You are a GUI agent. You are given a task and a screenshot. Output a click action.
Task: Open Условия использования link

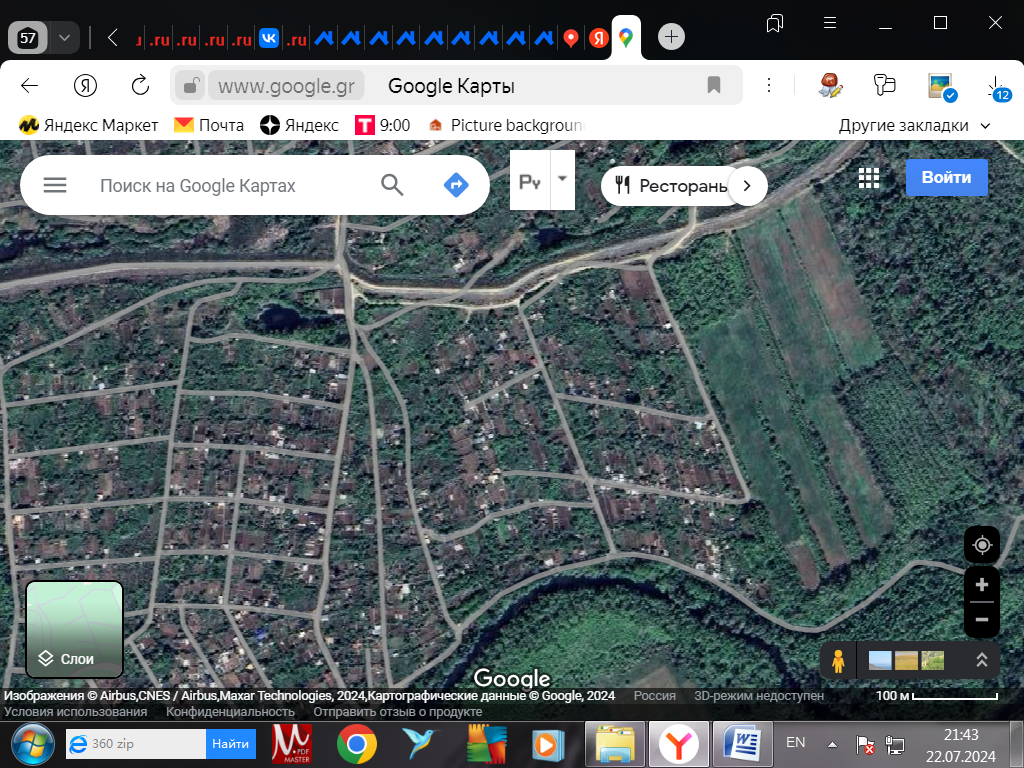(x=75, y=712)
